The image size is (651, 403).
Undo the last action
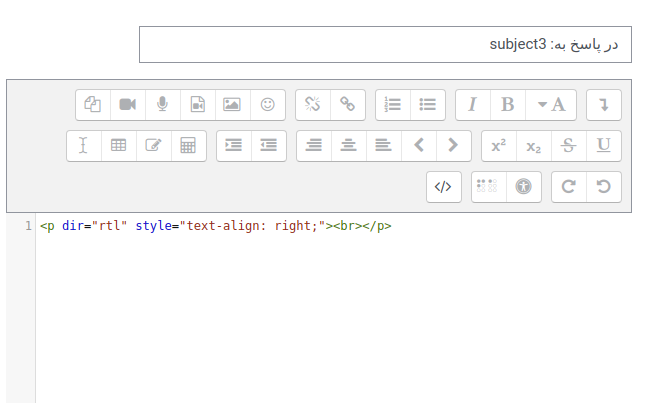[x=604, y=187]
